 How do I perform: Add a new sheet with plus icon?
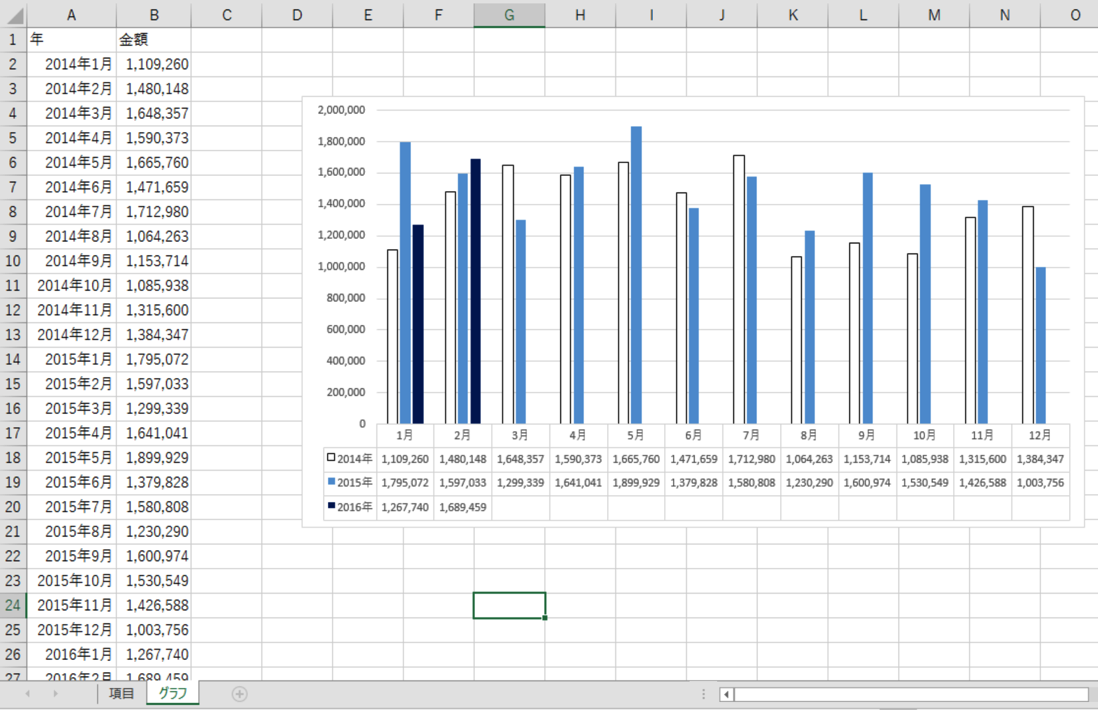click(x=239, y=694)
